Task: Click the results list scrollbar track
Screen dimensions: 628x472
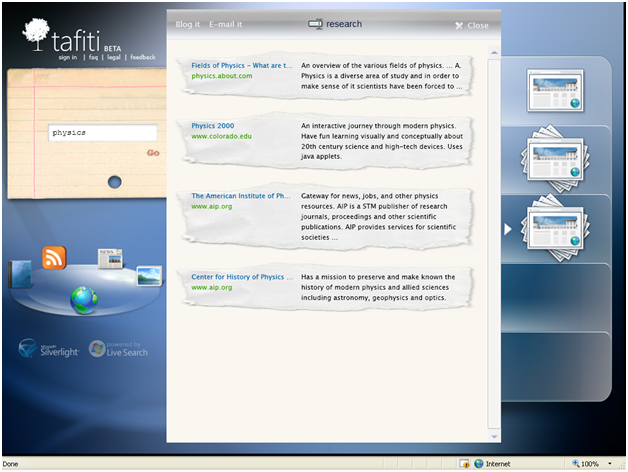Action: point(494,244)
